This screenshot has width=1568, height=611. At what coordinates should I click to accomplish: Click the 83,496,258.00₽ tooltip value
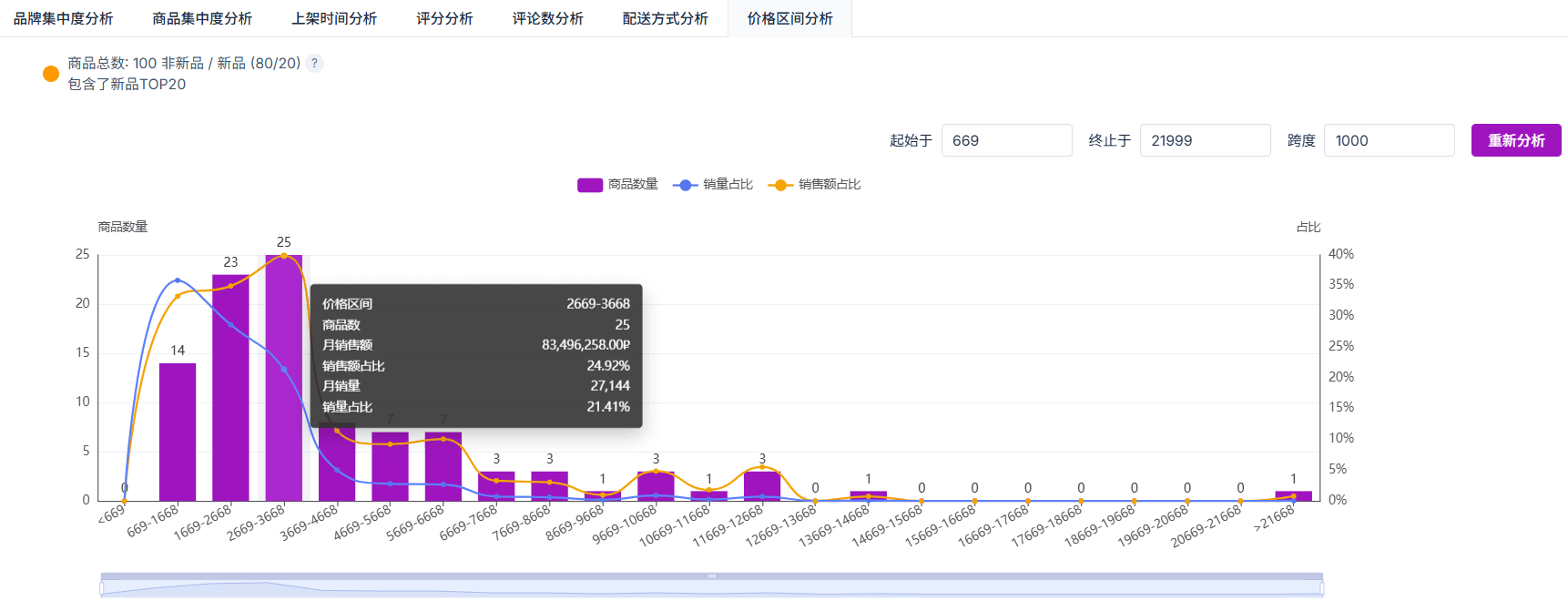click(585, 345)
